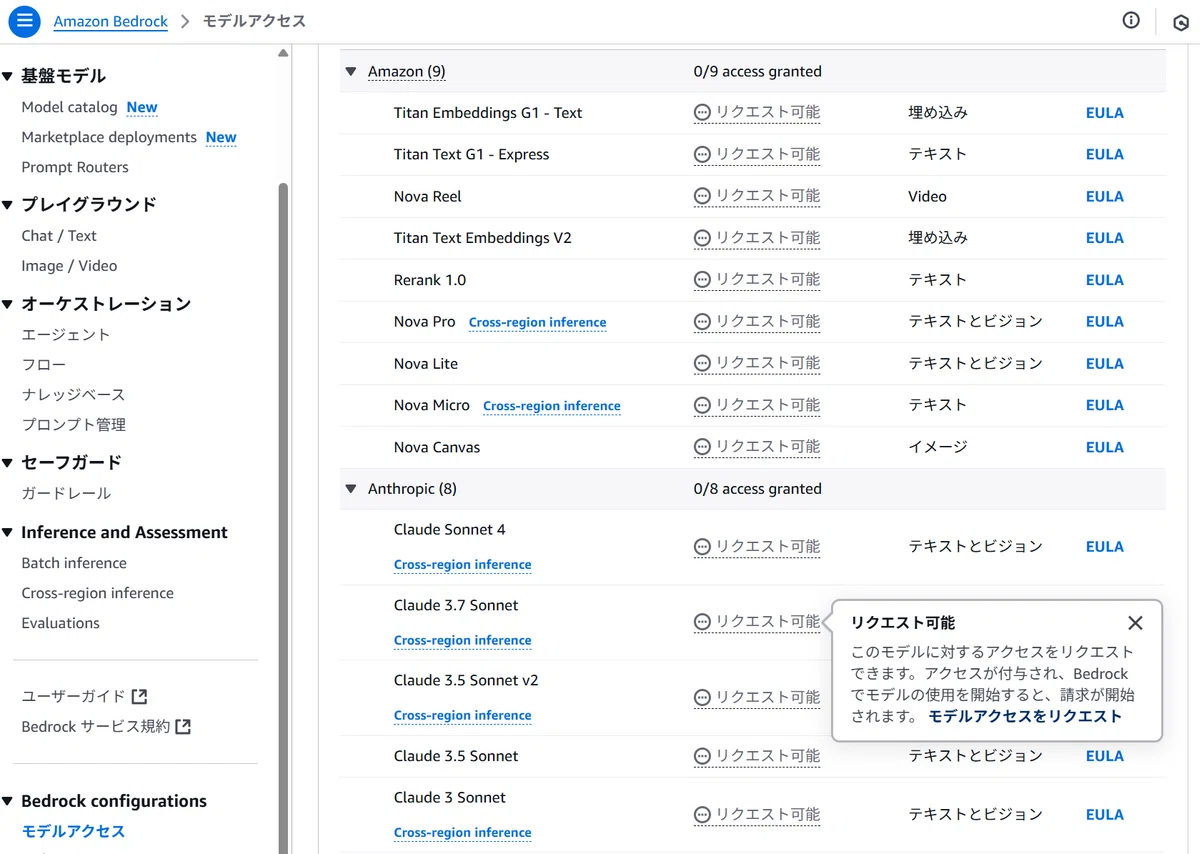Click リクエスト可能 status for Nova Reel
Screen dimensions: 1200x854
[757, 196]
